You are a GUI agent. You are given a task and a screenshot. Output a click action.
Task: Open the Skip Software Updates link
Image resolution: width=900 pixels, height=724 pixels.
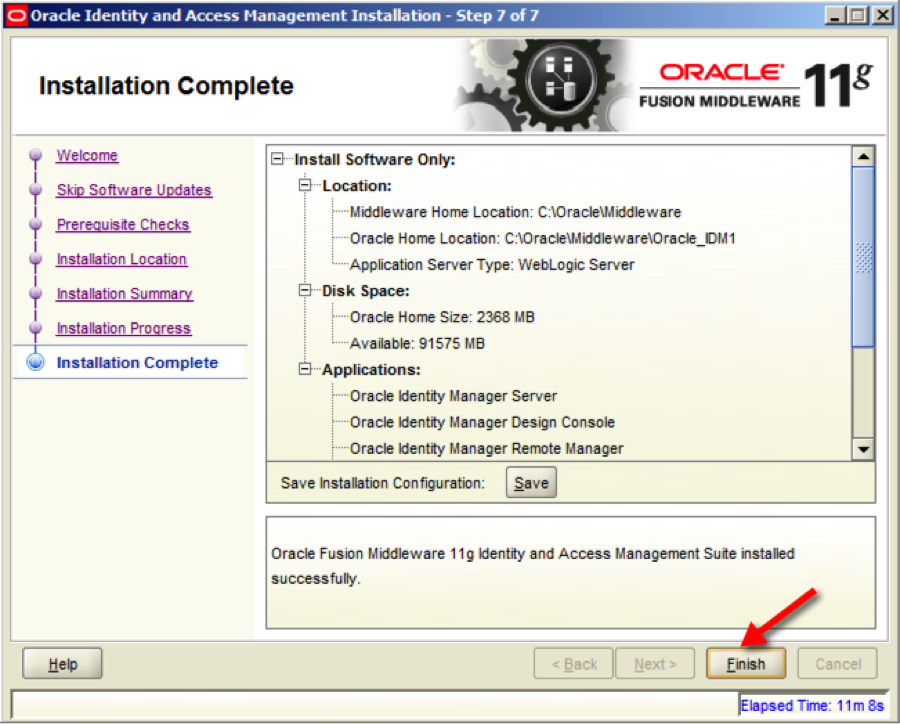(134, 190)
